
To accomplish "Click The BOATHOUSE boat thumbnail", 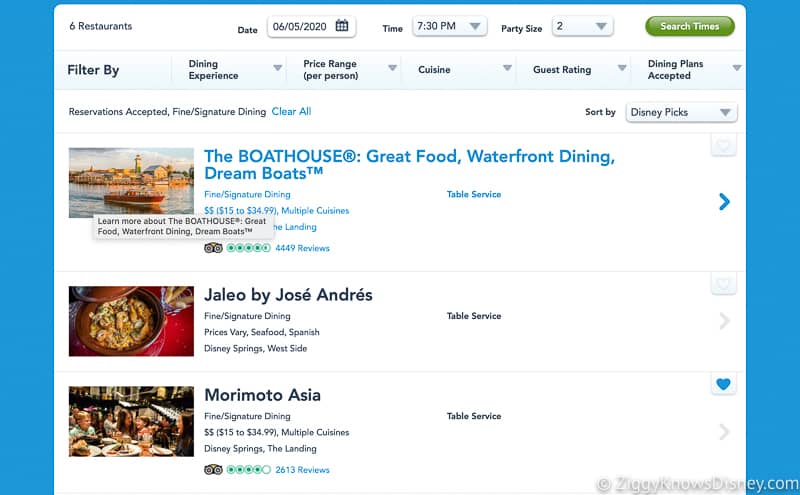I will [131, 183].
